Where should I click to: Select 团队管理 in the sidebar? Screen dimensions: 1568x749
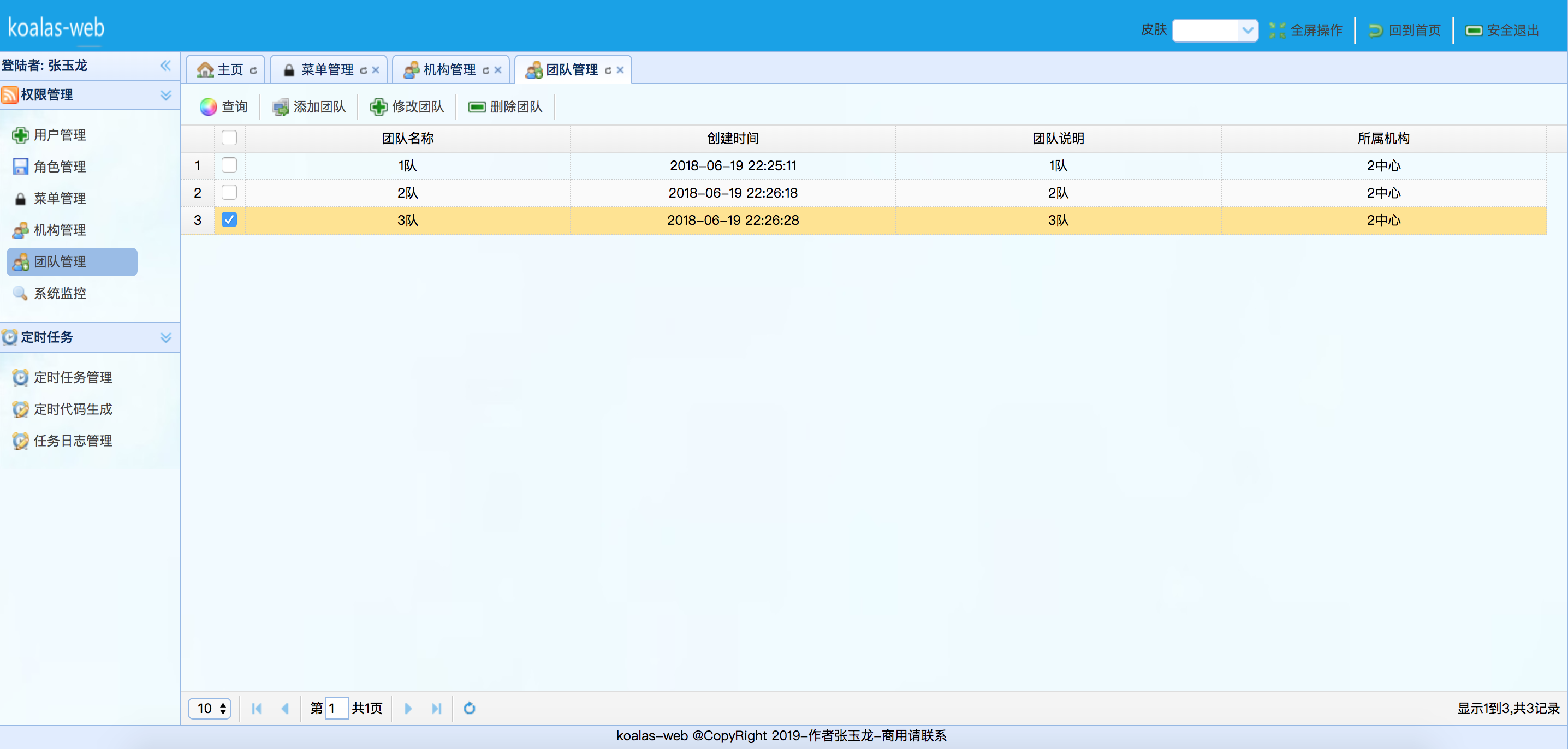coord(72,261)
